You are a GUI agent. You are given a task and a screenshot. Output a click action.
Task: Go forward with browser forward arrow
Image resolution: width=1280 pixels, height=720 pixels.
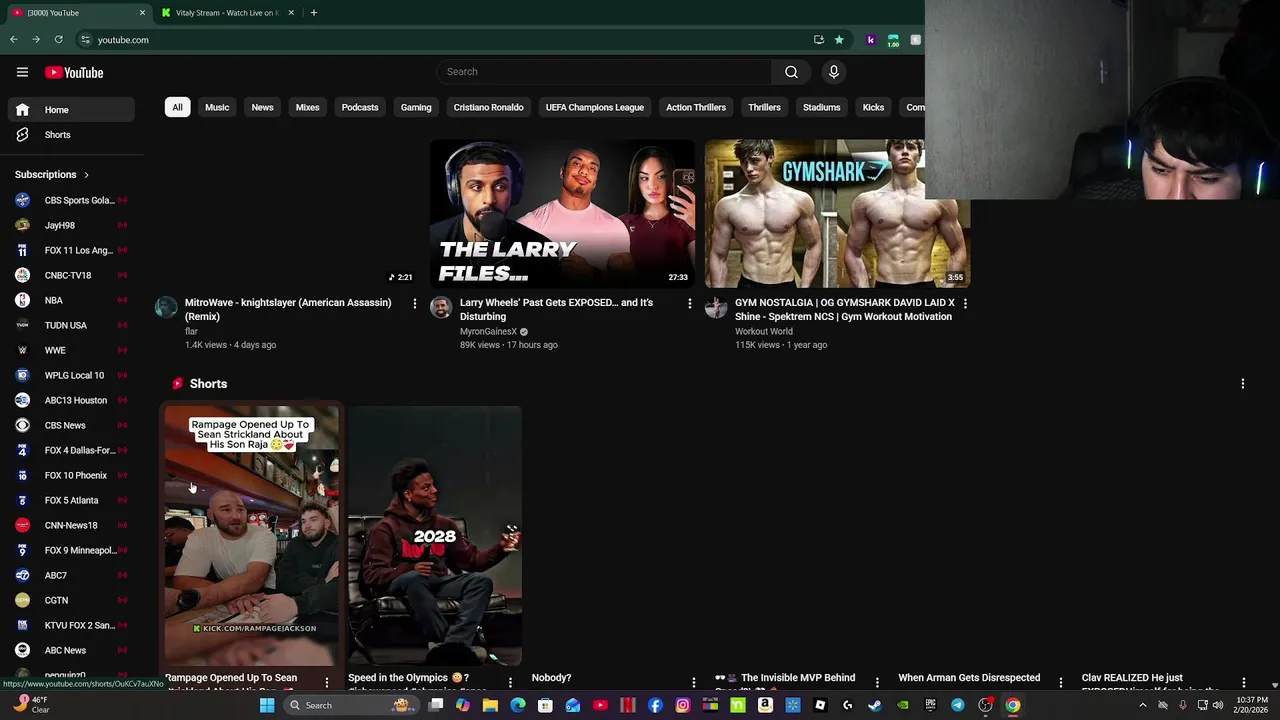pos(36,40)
